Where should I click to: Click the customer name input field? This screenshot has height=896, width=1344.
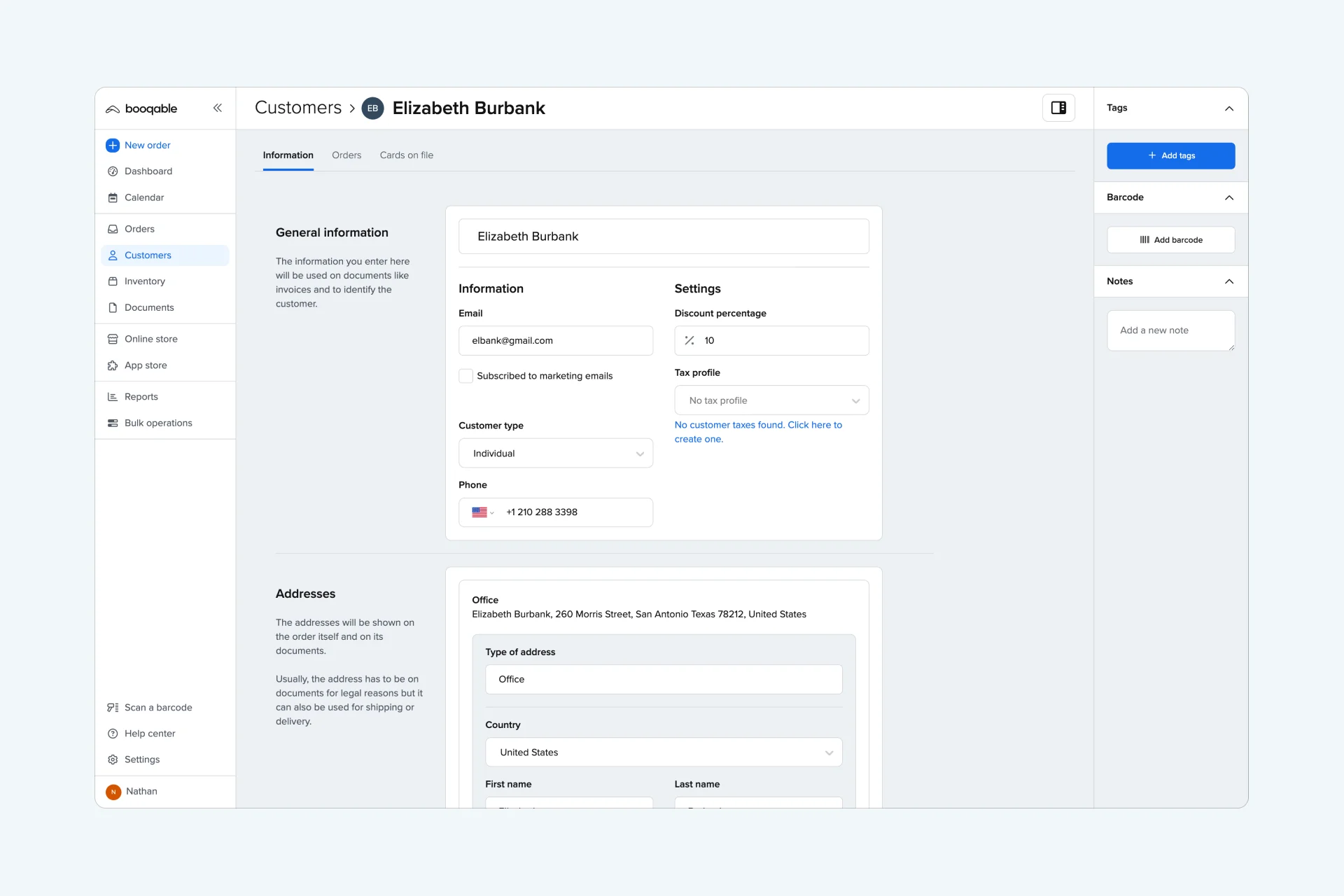(x=664, y=237)
